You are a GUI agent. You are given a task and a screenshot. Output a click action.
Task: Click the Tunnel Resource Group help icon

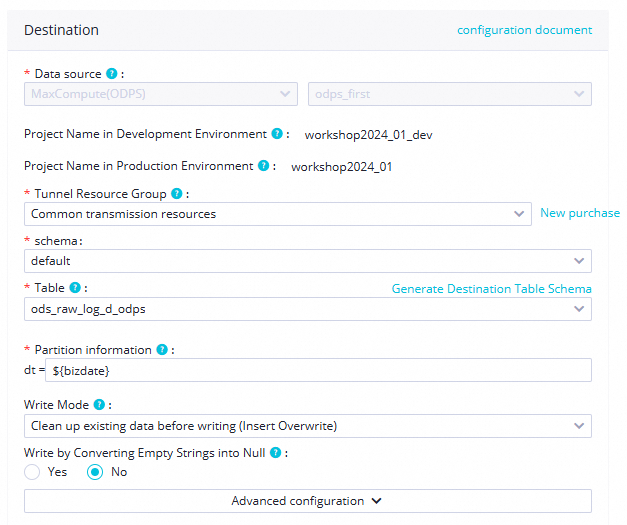pyautogui.click(x=176, y=193)
